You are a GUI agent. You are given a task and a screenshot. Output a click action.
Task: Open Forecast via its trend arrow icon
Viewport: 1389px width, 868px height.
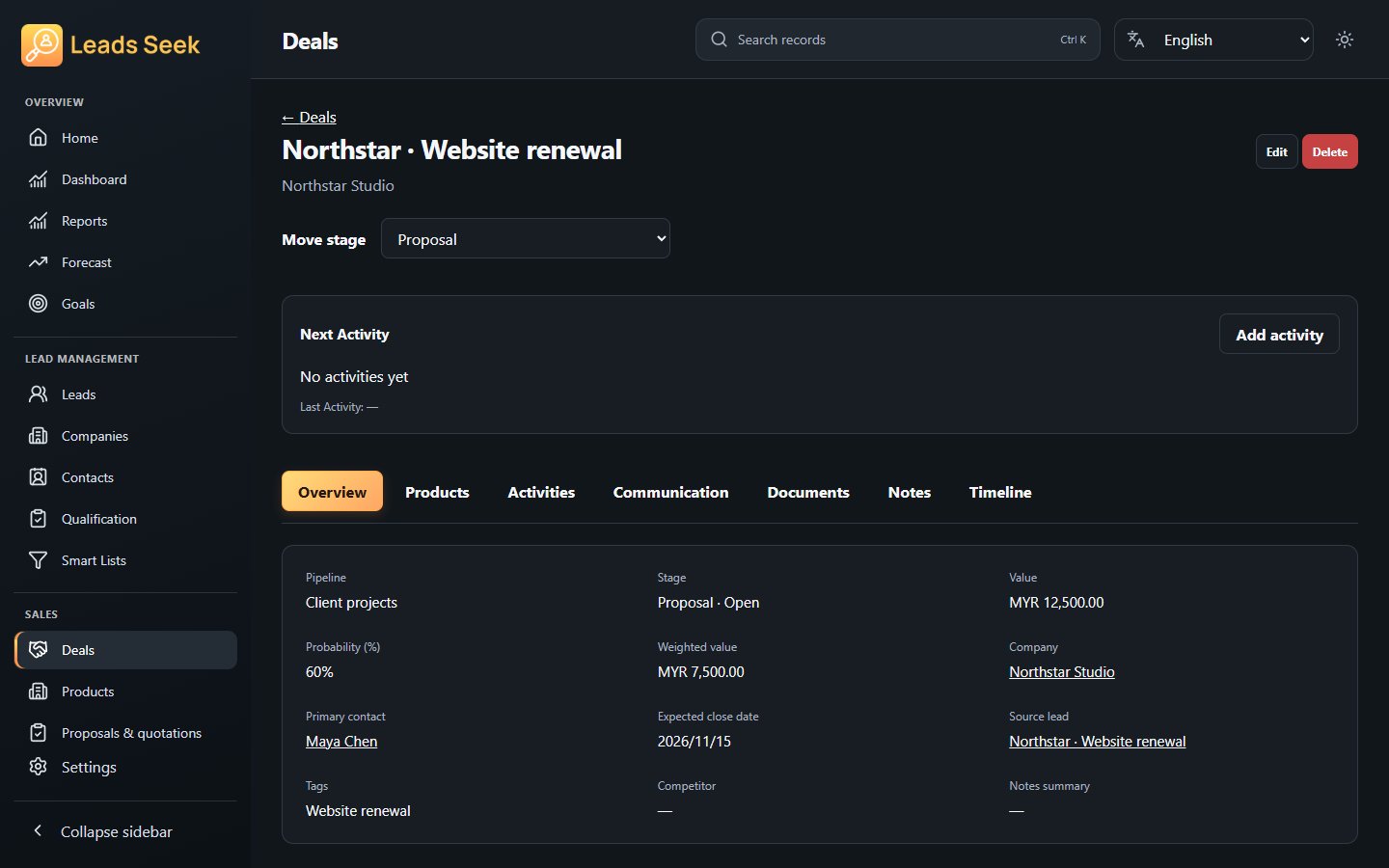[38, 262]
